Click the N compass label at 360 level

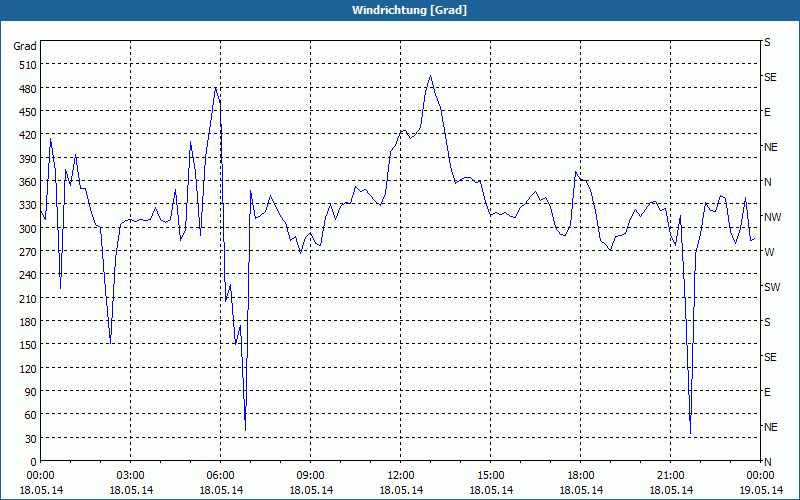click(x=767, y=182)
